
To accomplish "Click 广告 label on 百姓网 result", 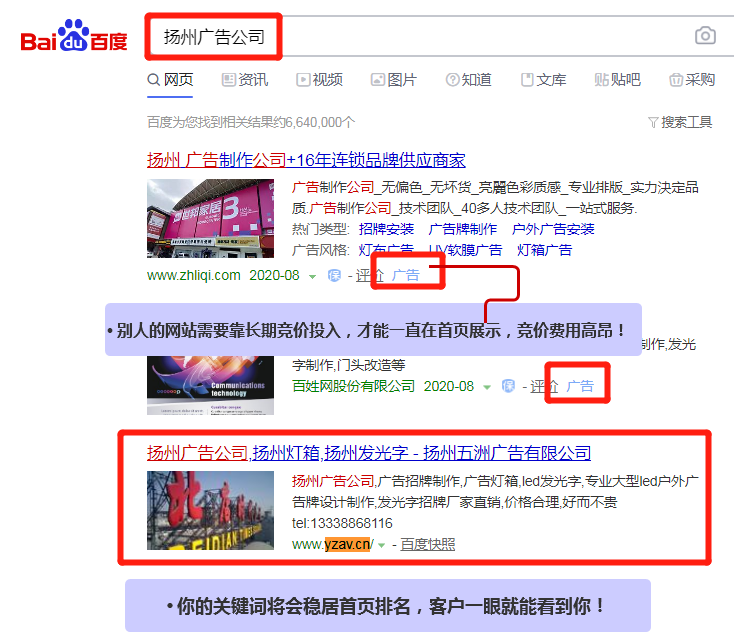I will click(580, 386).
